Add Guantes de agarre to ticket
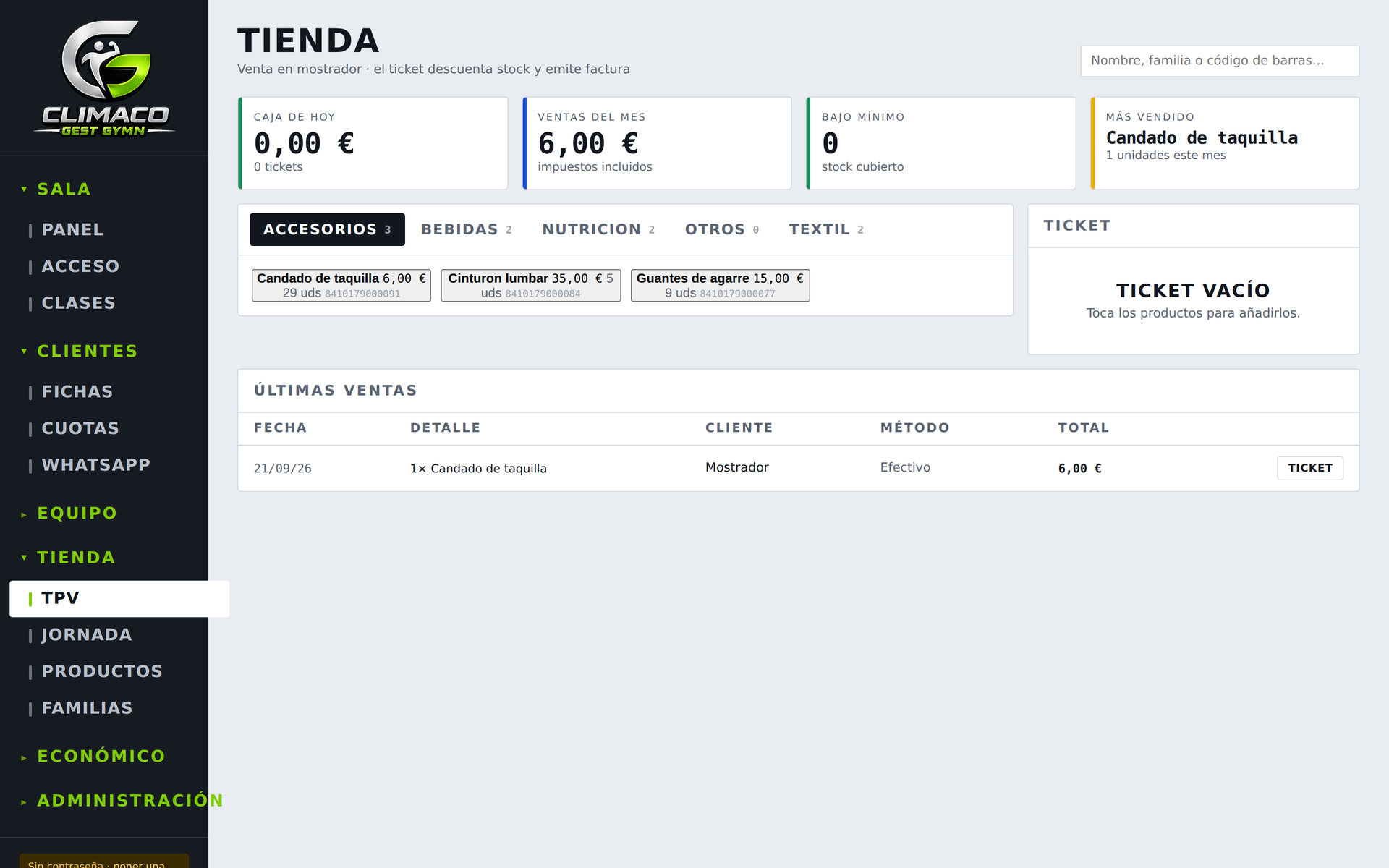This screenshot has height=868, width=1389. coord(721,286)
